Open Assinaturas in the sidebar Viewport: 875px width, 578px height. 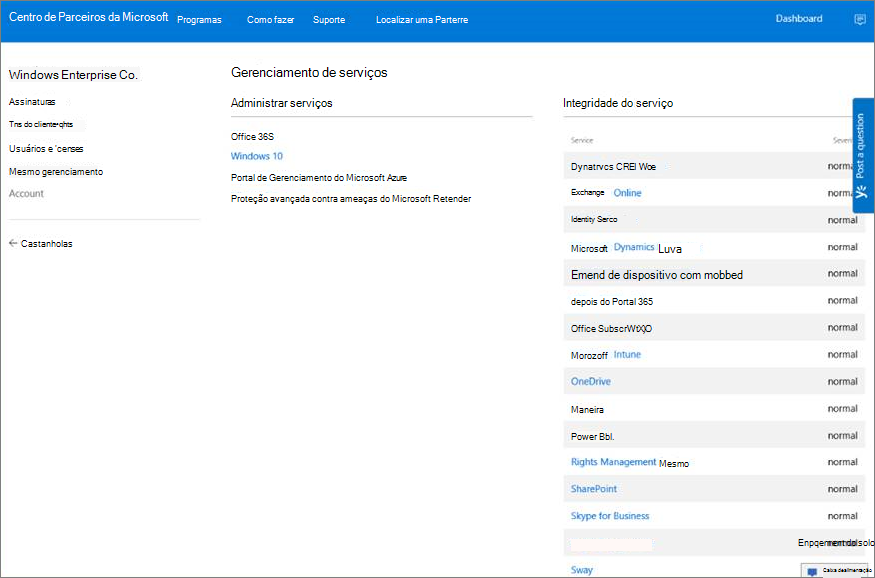(32, 102)
